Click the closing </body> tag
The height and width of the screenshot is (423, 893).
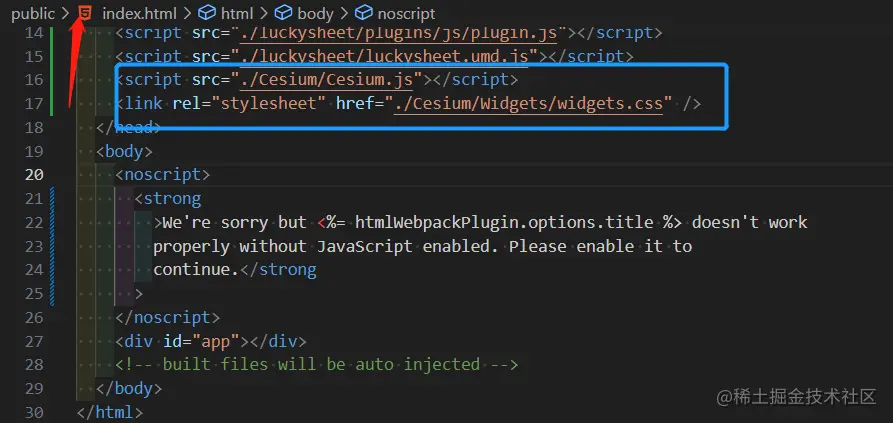coord(129,388)
